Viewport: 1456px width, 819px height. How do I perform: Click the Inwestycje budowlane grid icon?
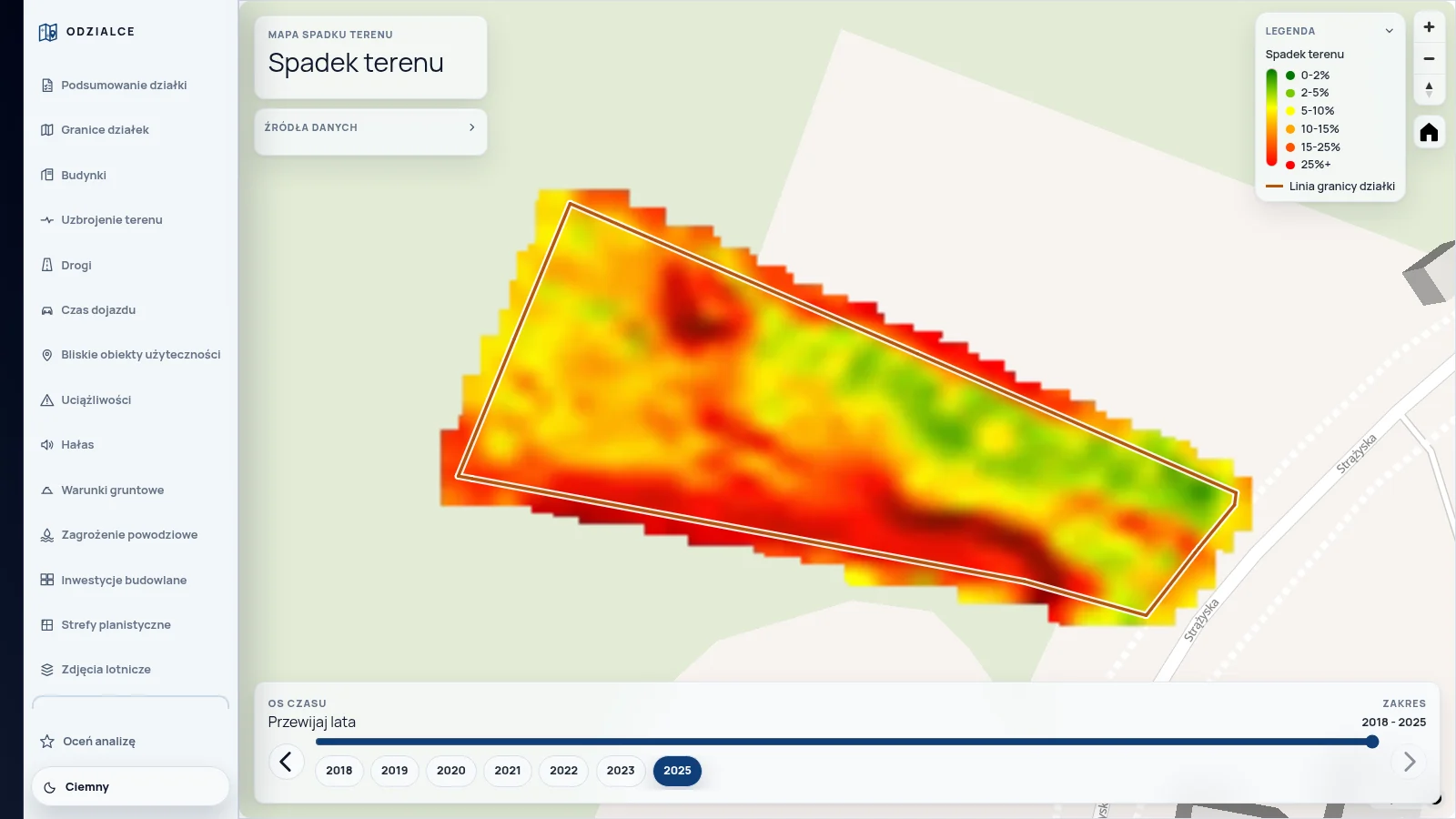click(x=47, y=580)
